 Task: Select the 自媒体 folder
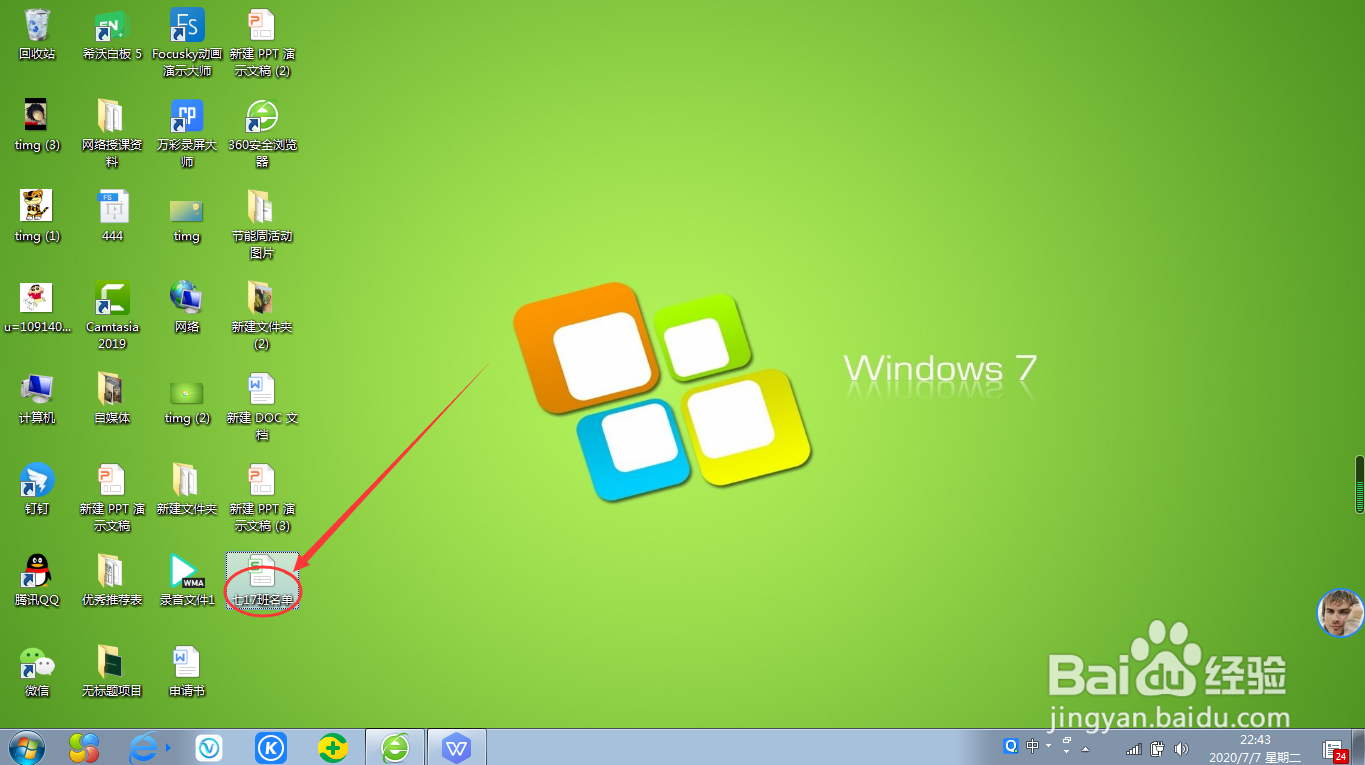point(112,398)
